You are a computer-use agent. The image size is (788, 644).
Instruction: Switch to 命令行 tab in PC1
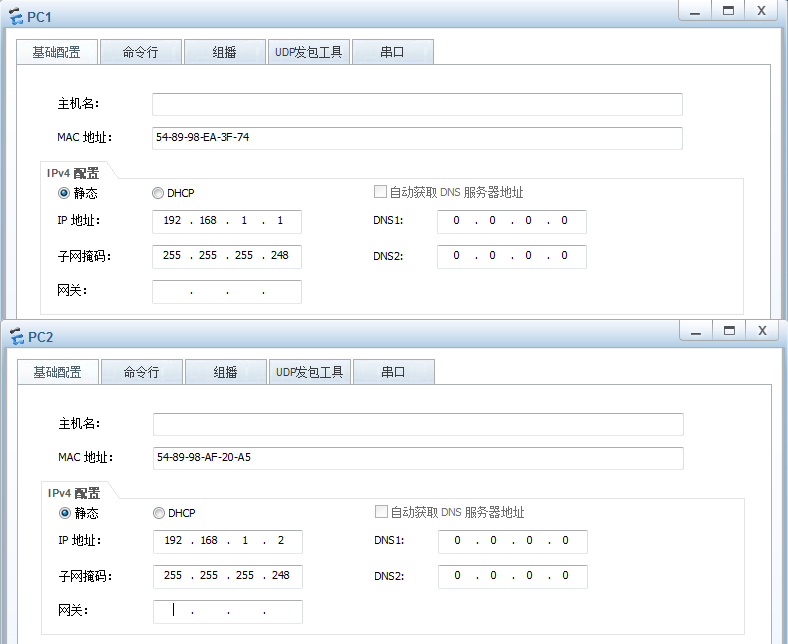pos(141,52)
